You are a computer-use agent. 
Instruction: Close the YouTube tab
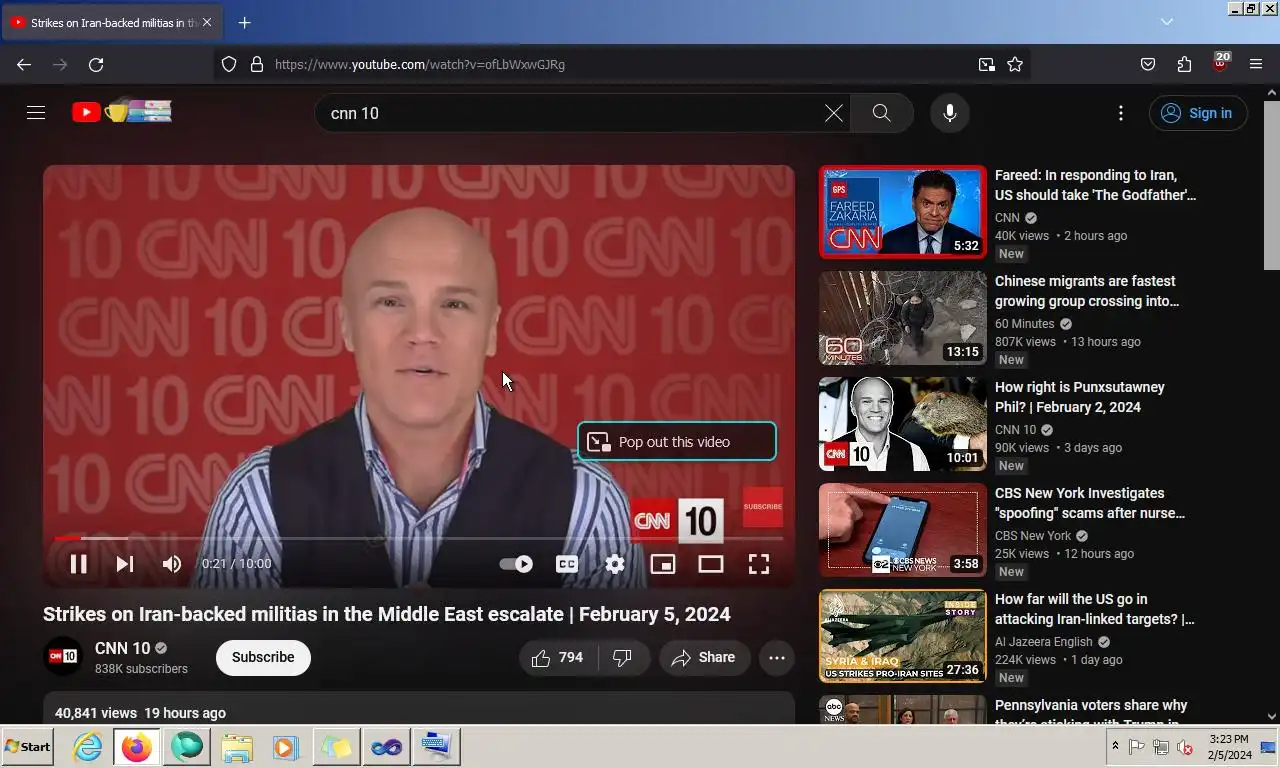206,22
